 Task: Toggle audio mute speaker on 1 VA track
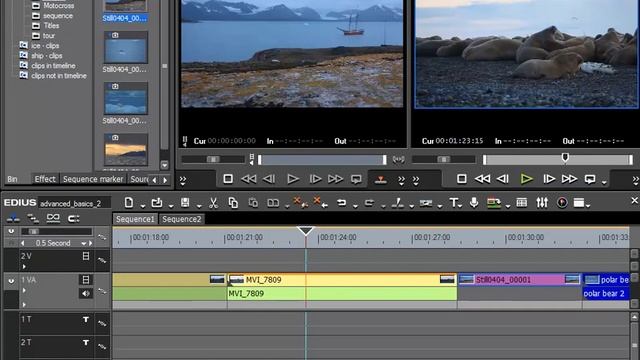tap(86, 293)
